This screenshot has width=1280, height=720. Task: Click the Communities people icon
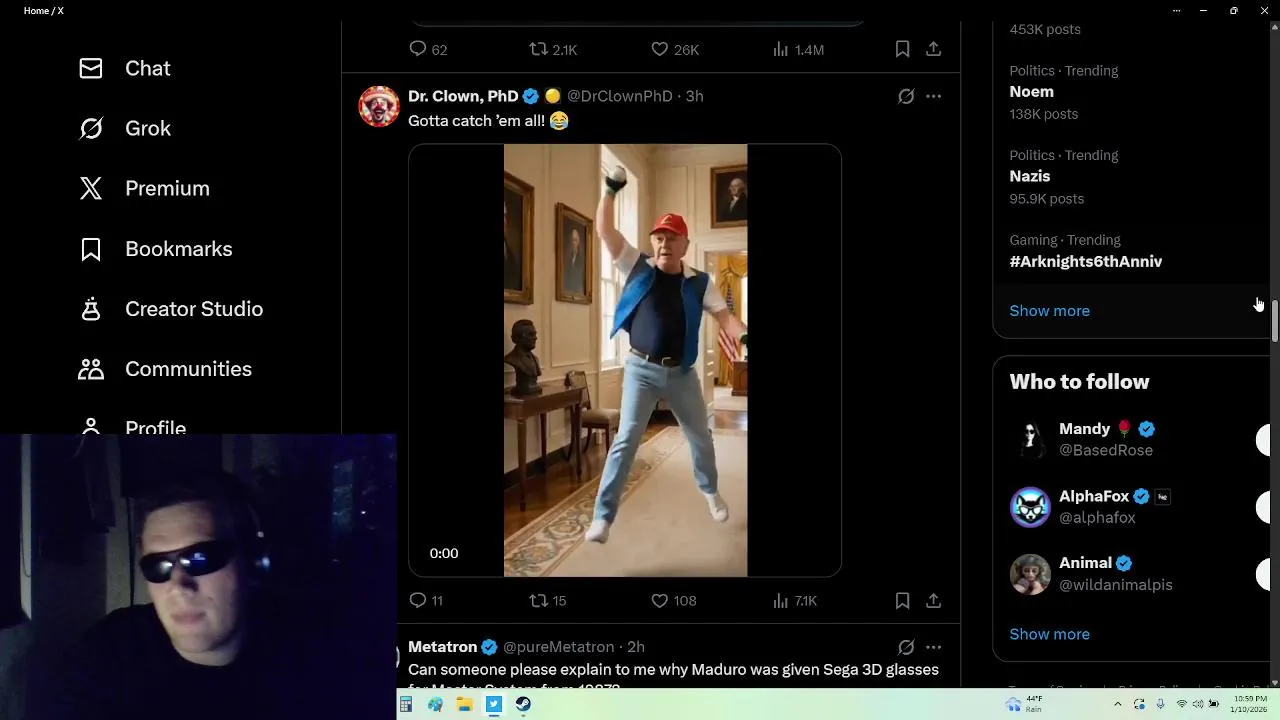tap(91, 369)
